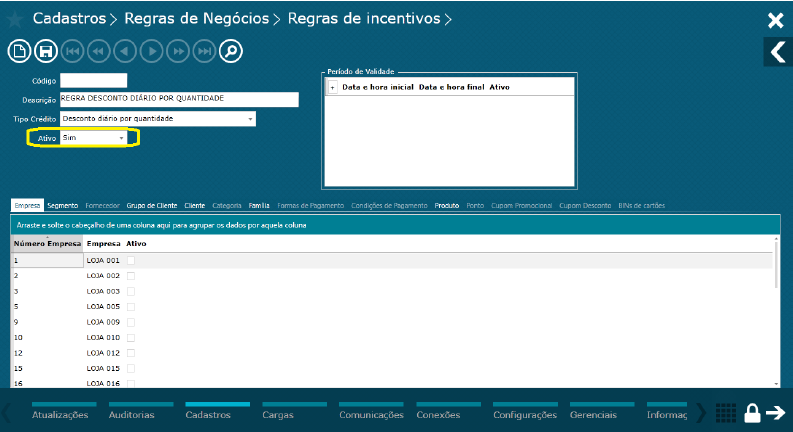Screen dimensions: 793x432
Task: Click Regras de Negócios breadcrumb
Action: point(197,19)
